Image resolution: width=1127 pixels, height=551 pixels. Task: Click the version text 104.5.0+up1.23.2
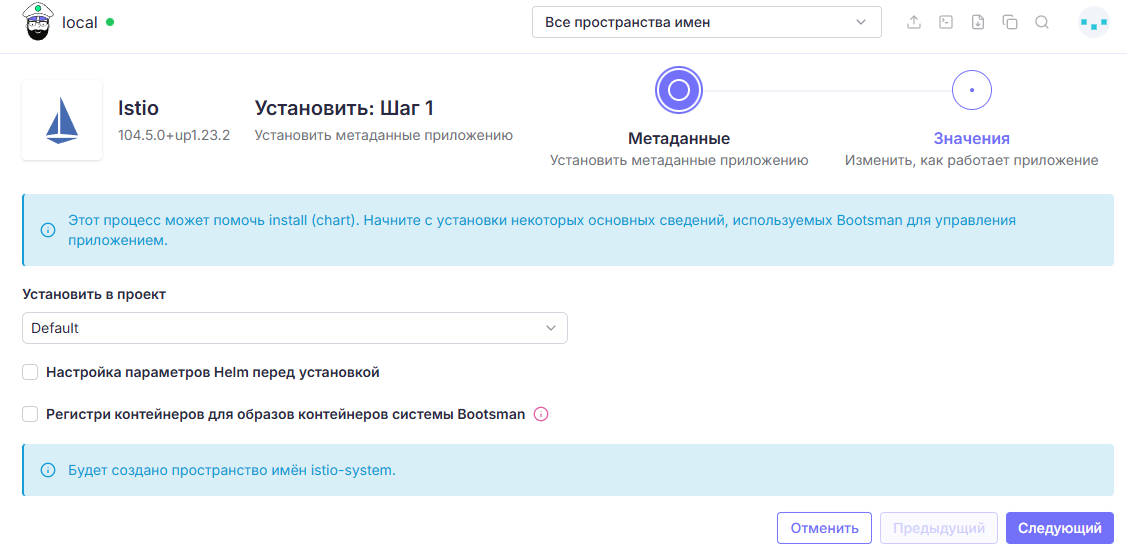(174, 135)
